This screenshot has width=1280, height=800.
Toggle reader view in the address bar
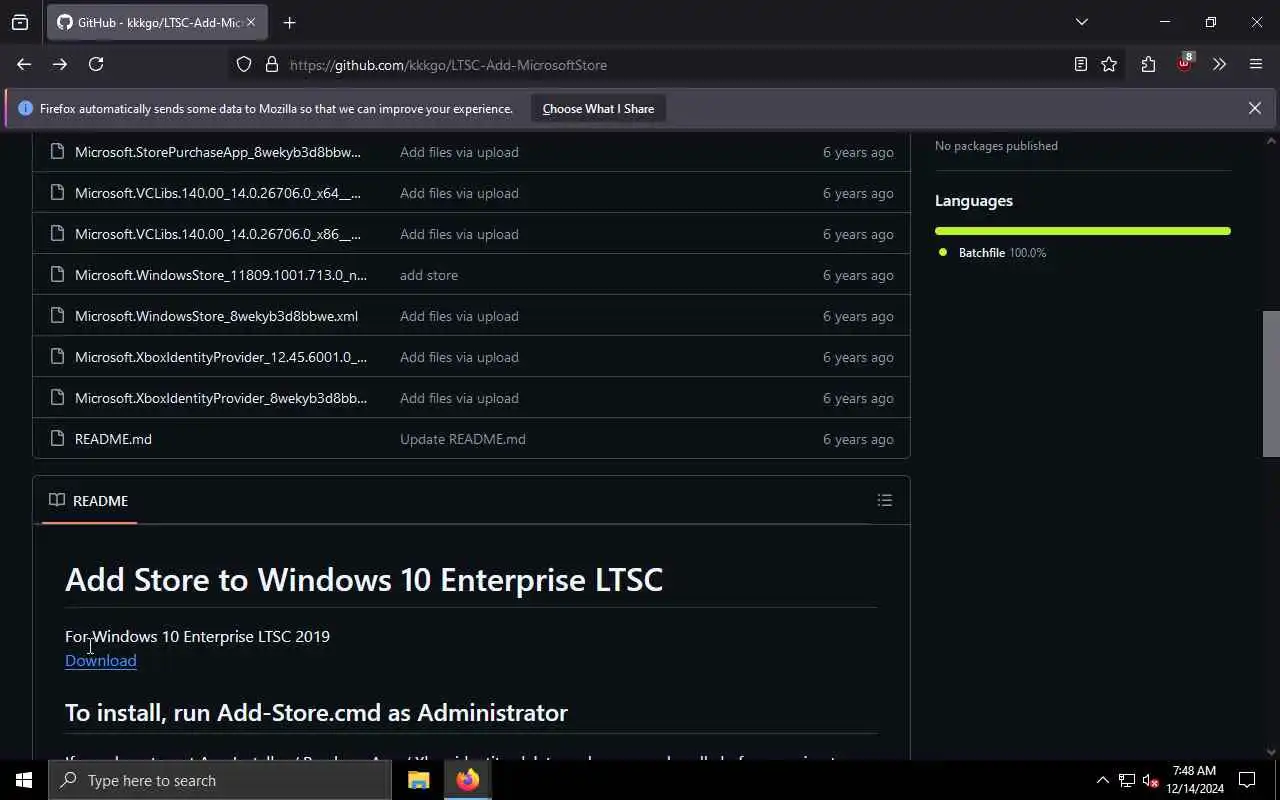1081,65
